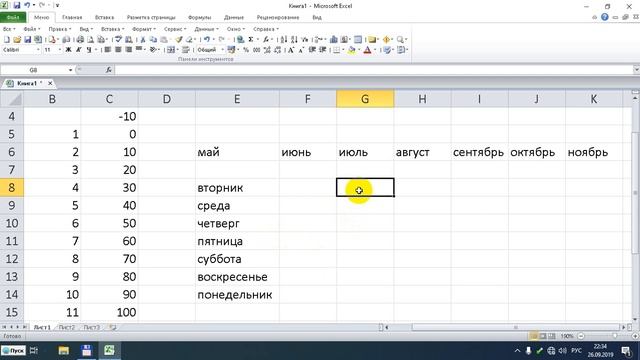Open the Справка dropdown menu
Screen dimensions: 640x360
266,29
